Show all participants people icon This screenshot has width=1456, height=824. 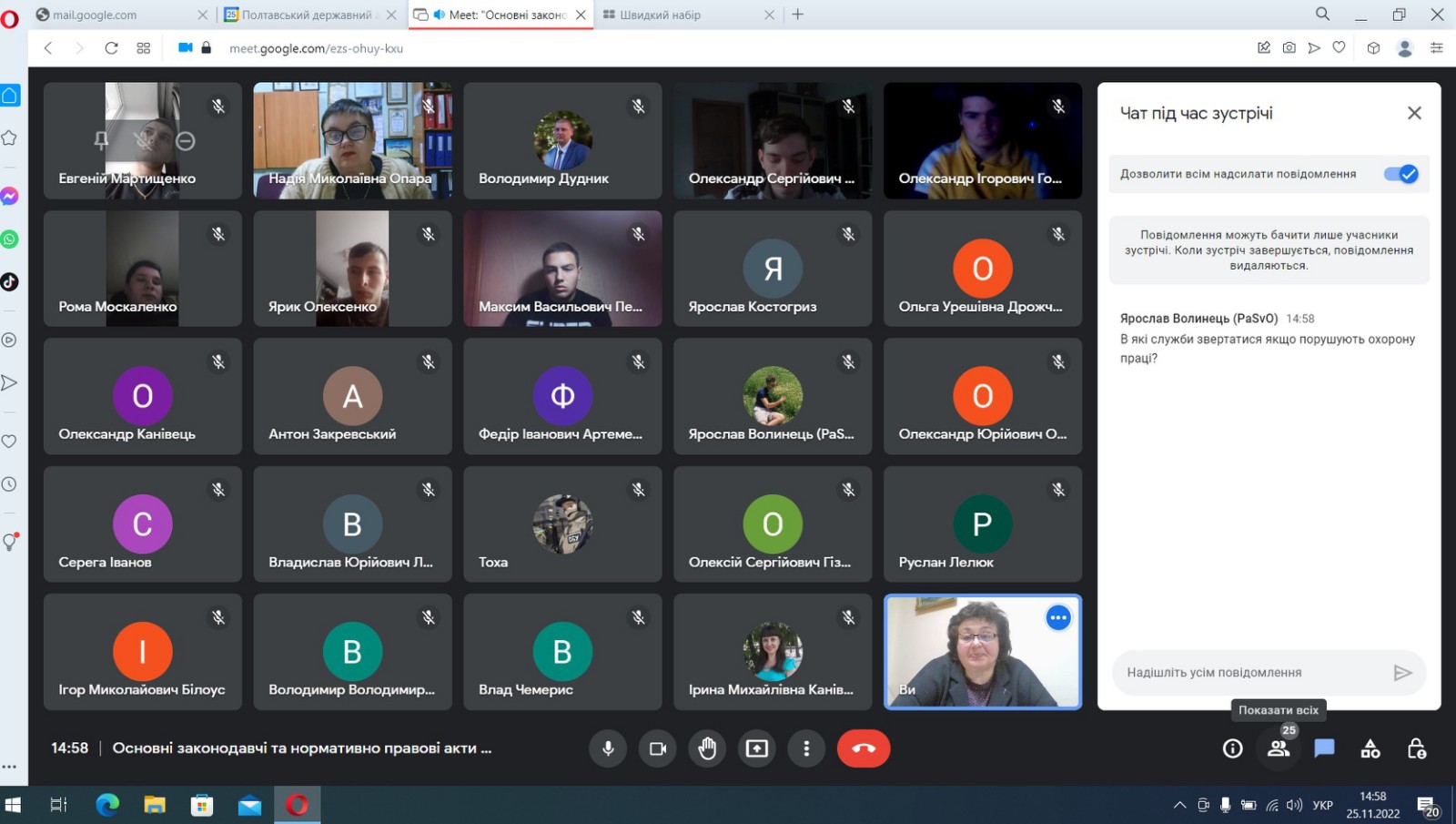(x=1279, y=748)
